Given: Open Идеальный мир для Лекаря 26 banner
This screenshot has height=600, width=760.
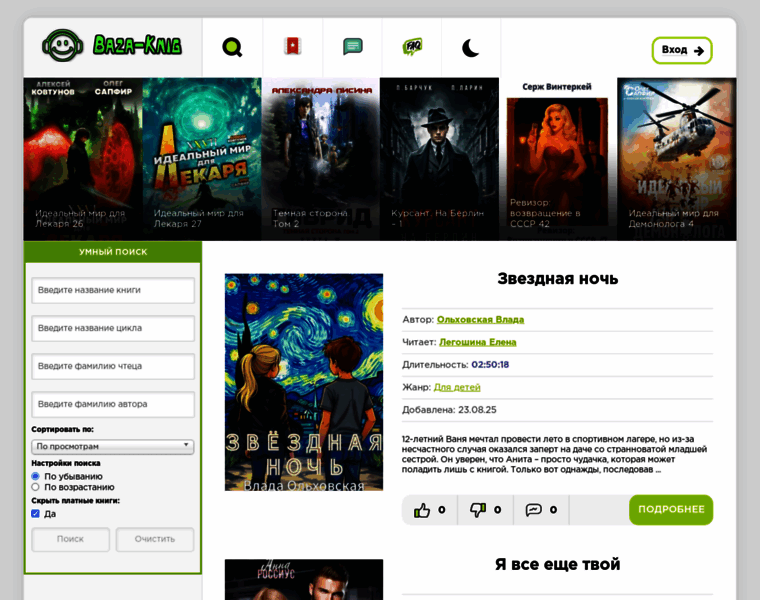Looking at the screenshot, I should tap(83, 159).
